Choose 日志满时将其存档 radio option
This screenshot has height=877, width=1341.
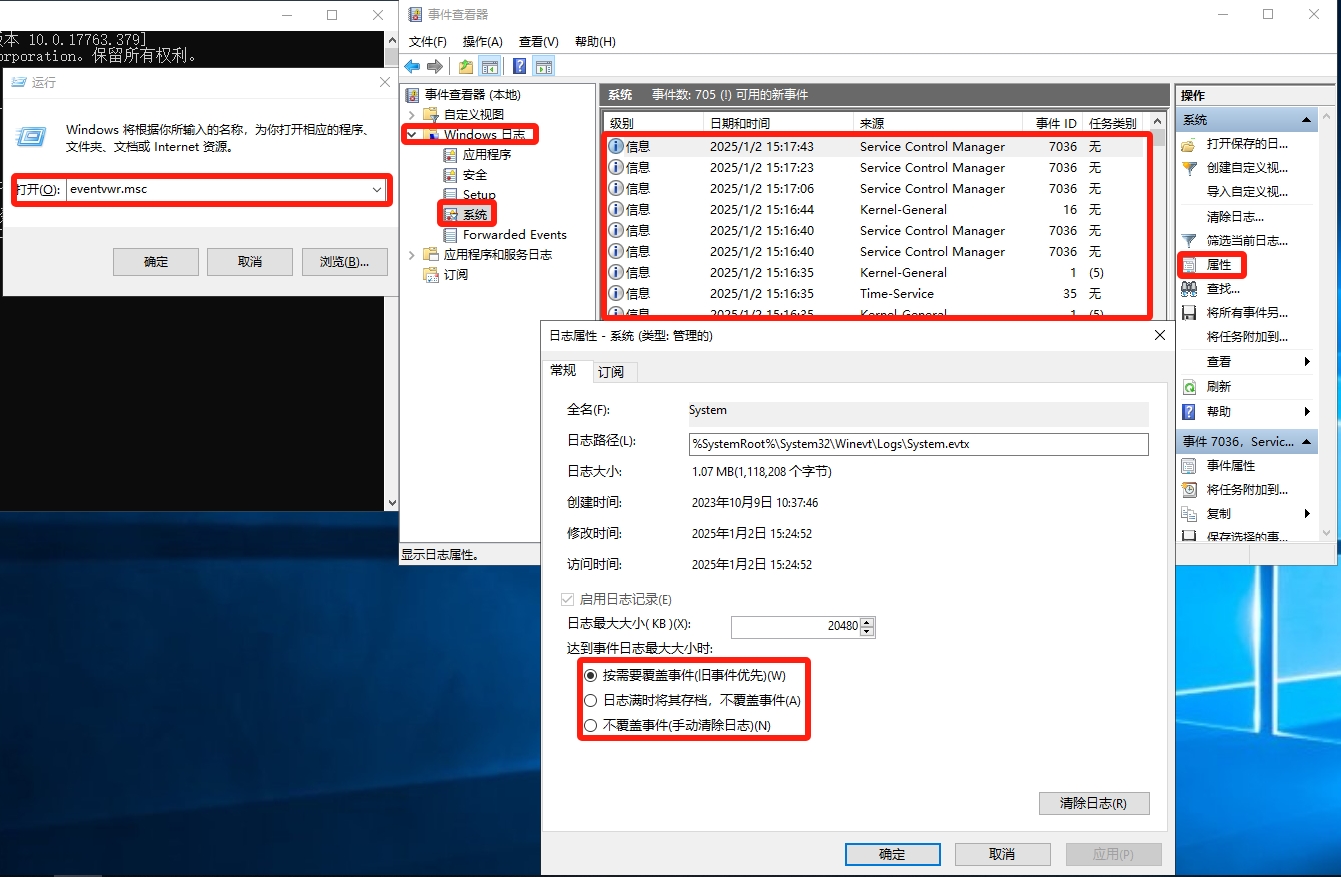(x=589, y=700)
